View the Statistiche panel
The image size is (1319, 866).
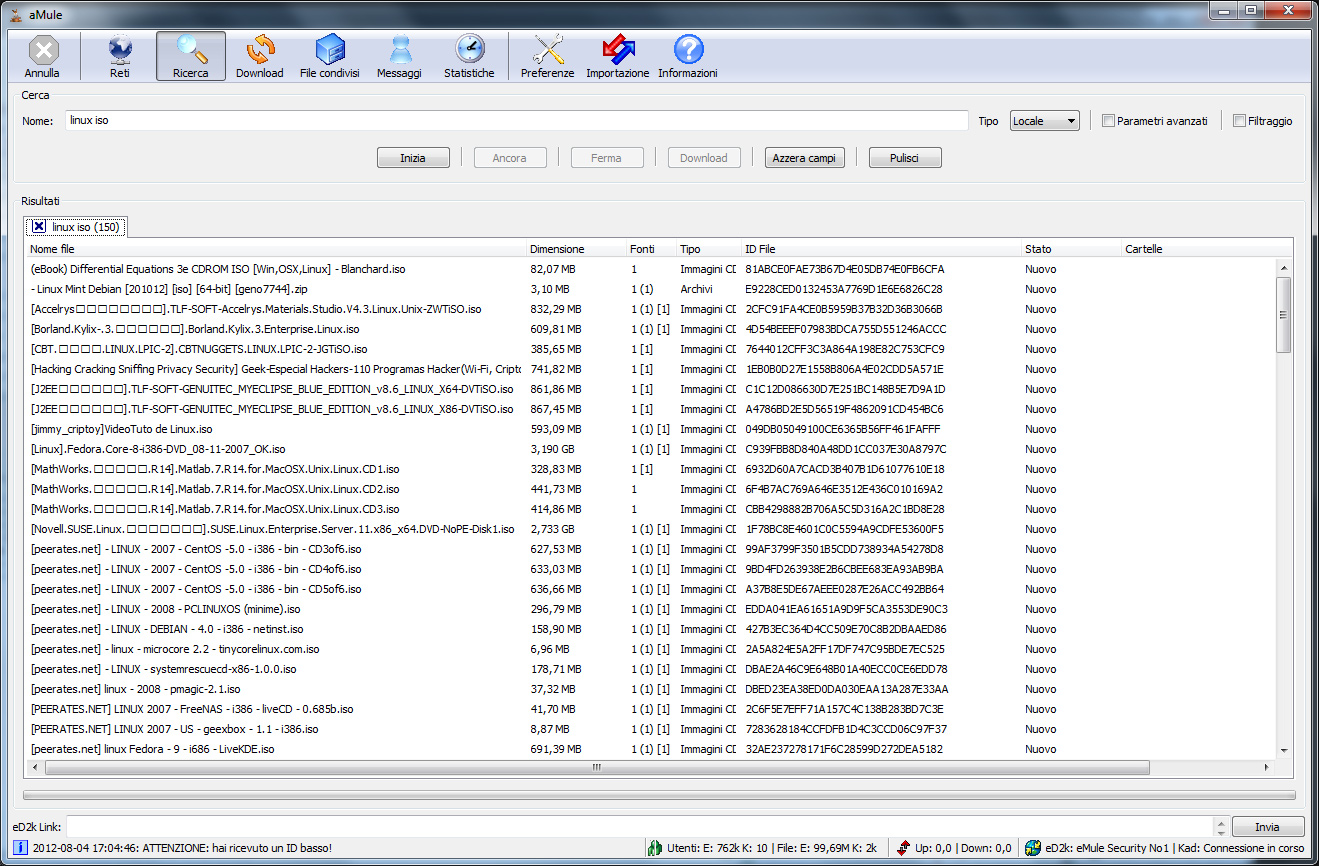click(x=469, y=56)
